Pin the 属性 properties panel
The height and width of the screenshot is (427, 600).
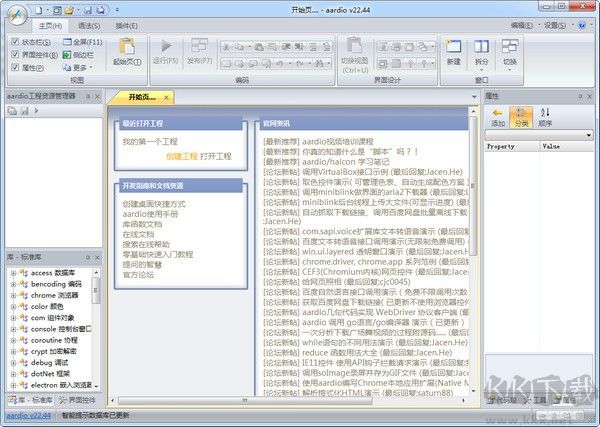pos(580,96)
